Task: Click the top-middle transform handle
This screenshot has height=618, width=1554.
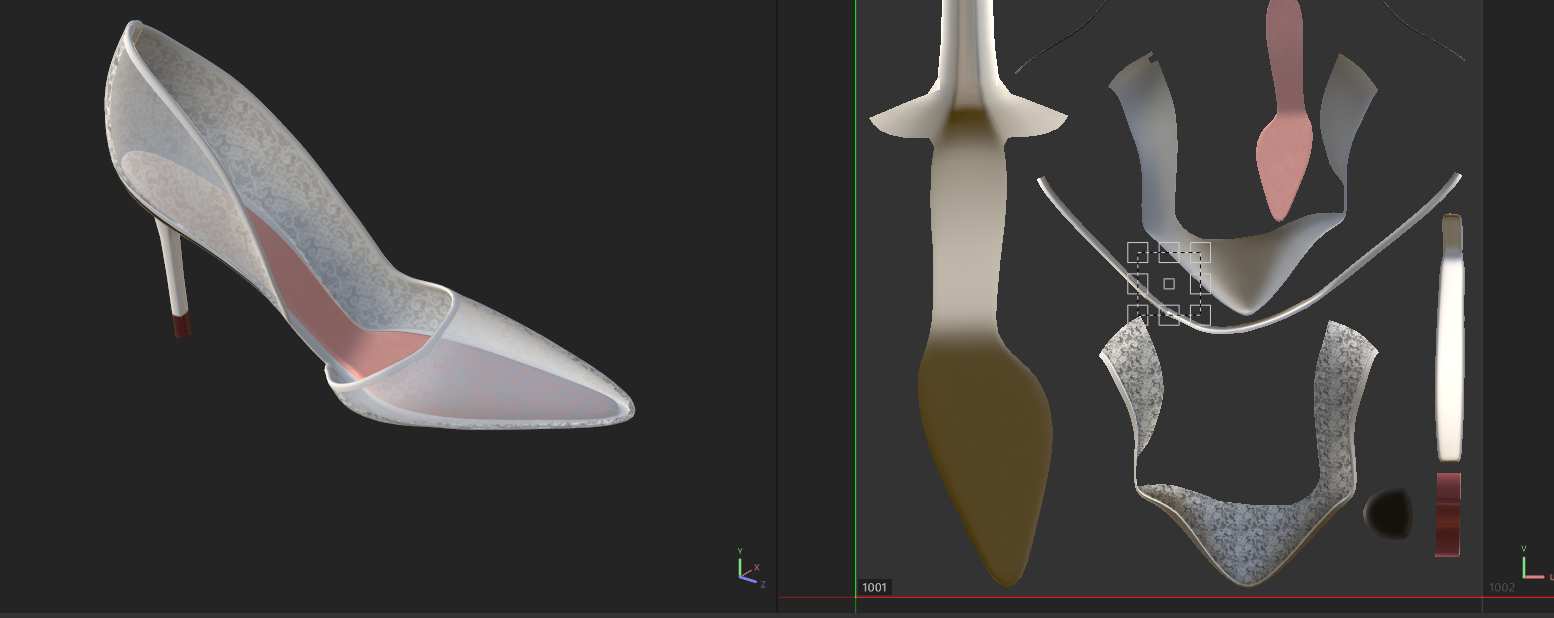Action: coord(1169,252)
